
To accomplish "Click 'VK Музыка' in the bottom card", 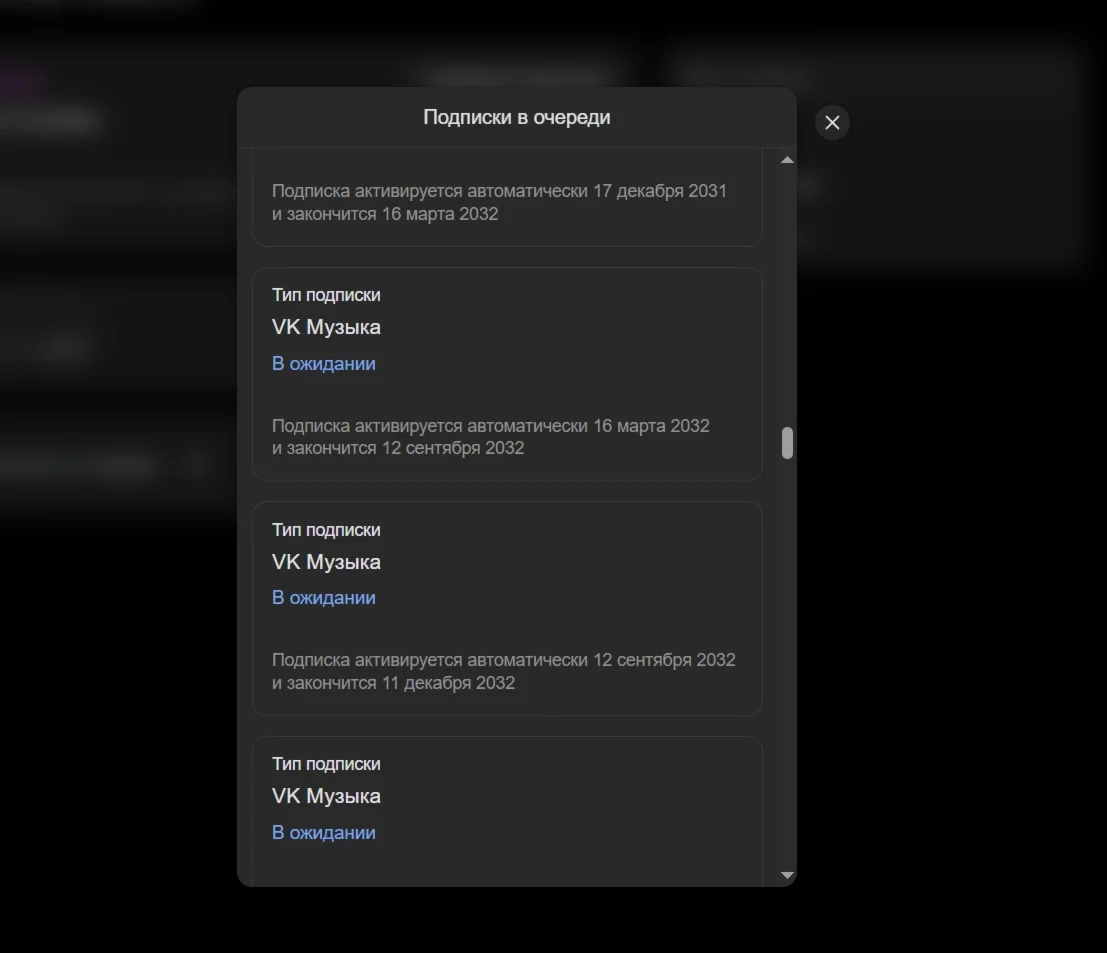I will pyautogui.click(x=326, y=796).
